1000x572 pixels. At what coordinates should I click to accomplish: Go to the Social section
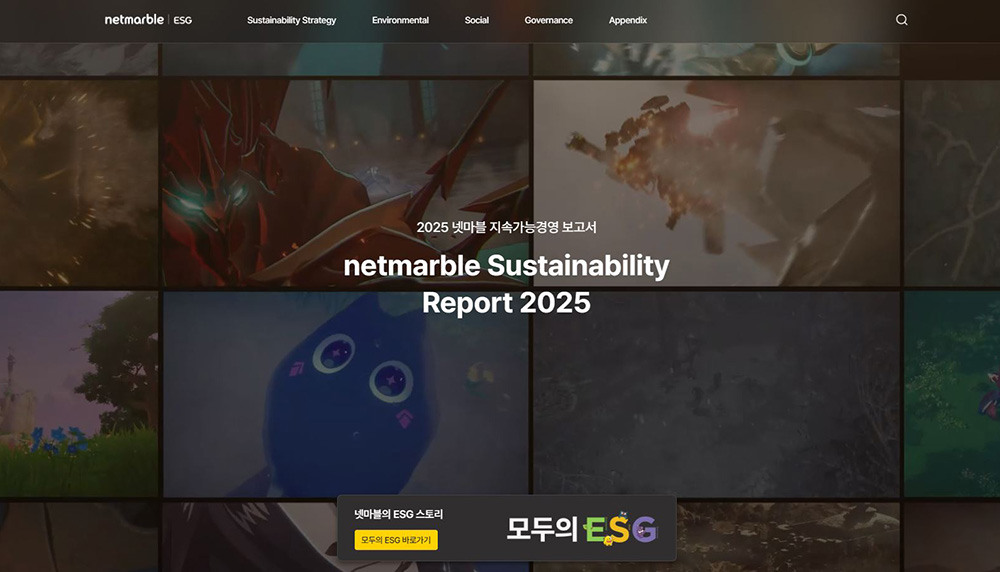(476, 20)
